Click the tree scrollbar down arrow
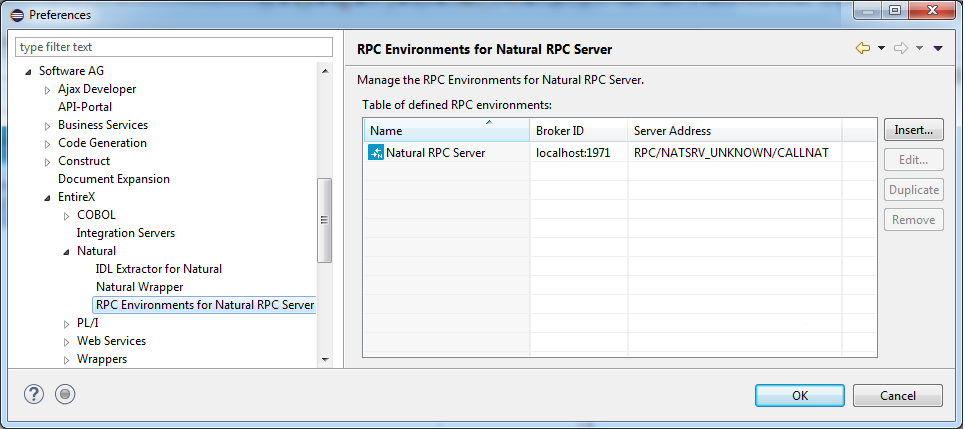The height and width of the screenshot is (429, 965). [x=325, y=359]
